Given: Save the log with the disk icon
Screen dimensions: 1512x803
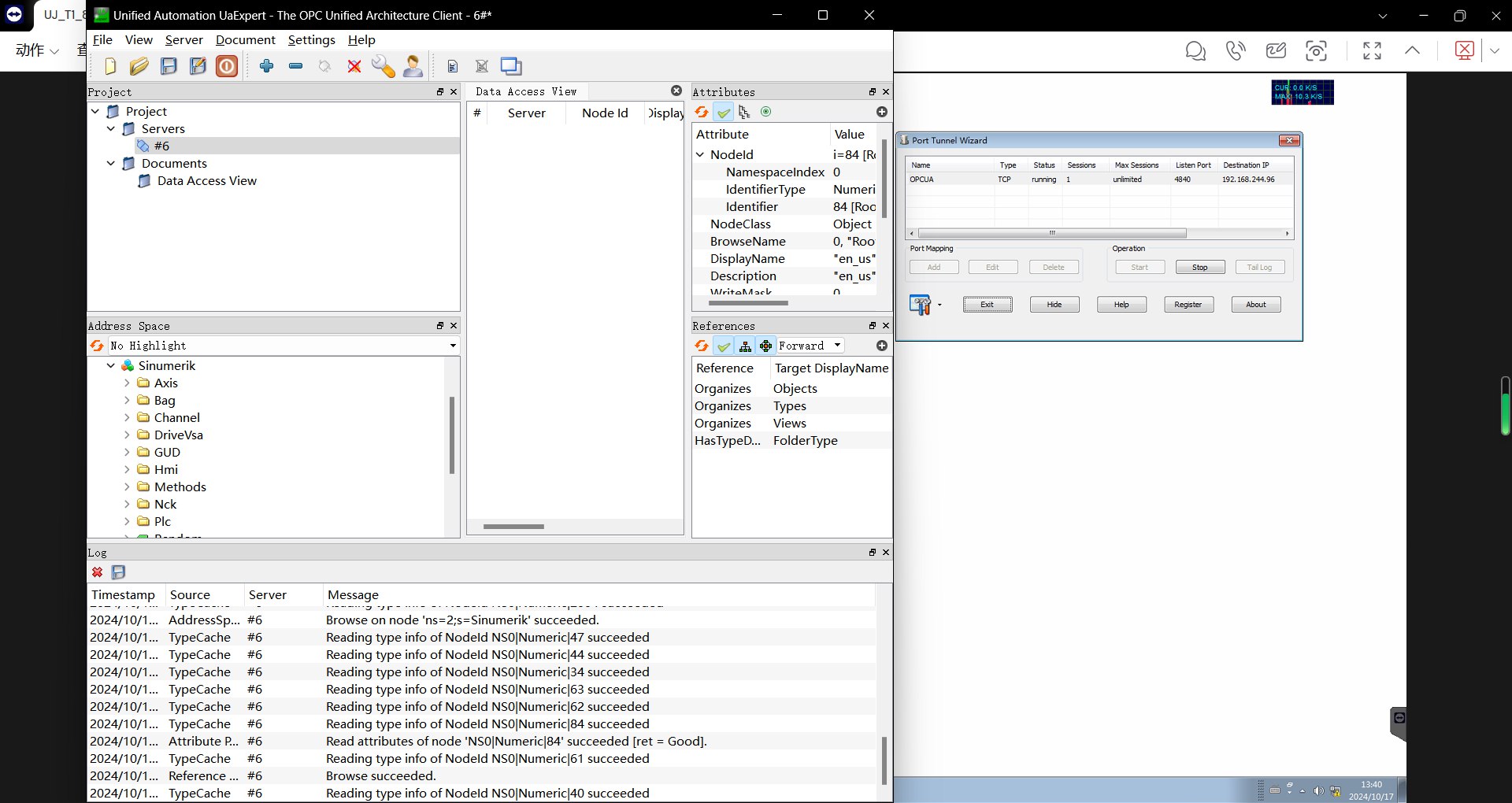Looking at the screenshot, I should 119,572.
